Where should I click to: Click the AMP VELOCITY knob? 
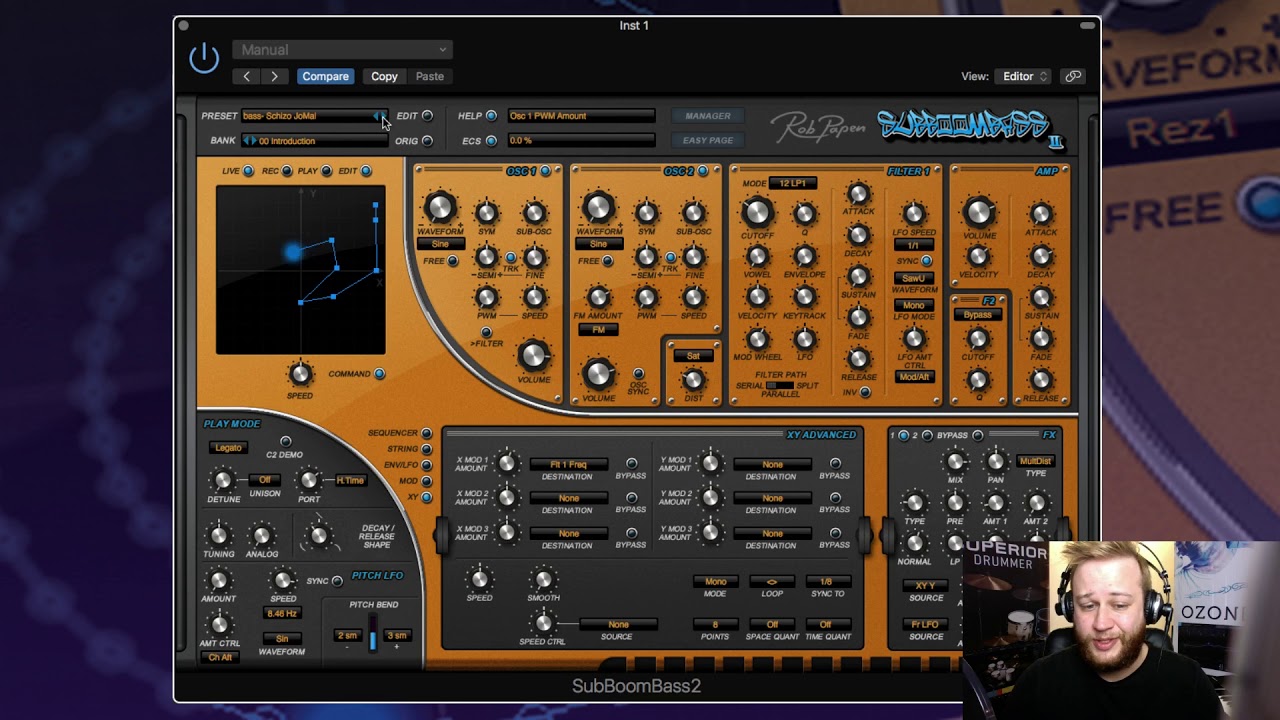point(978,255)
